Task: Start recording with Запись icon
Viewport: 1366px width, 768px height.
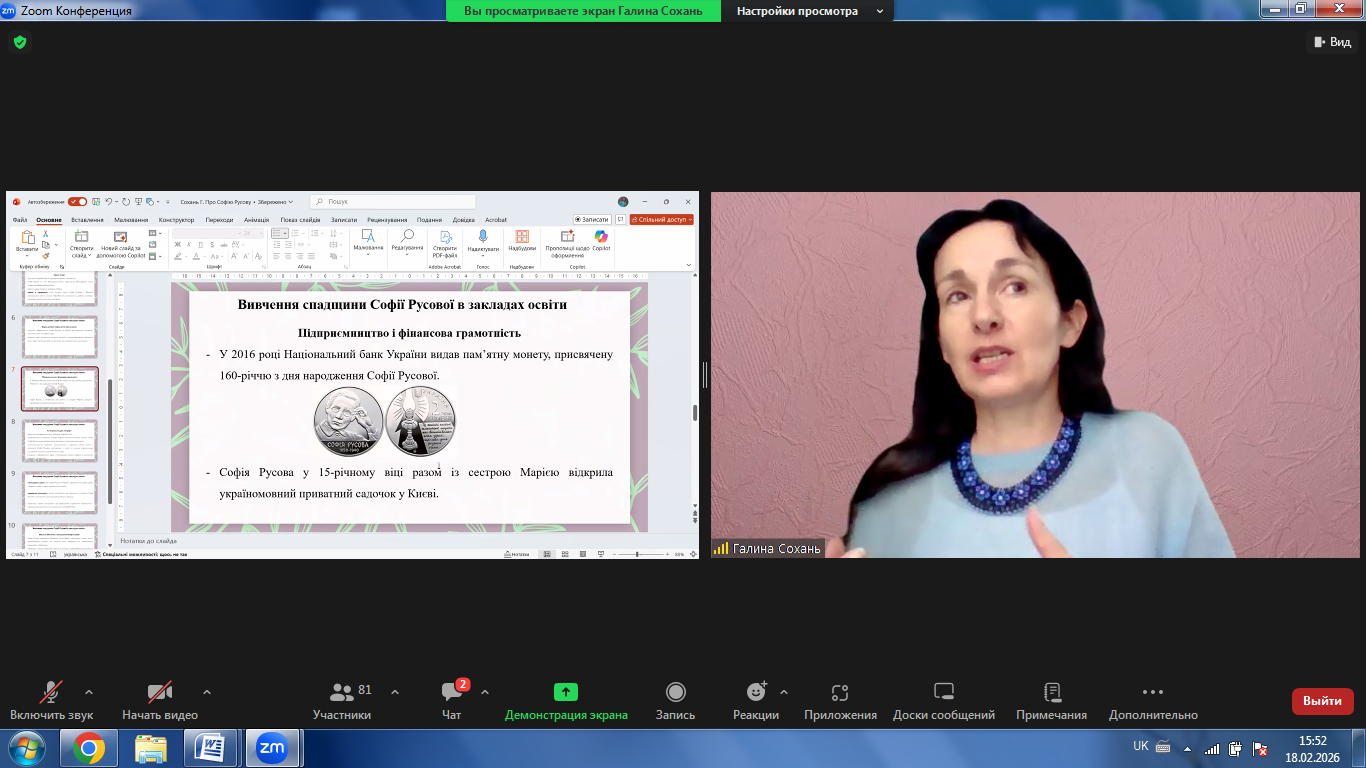Action: 675,692
